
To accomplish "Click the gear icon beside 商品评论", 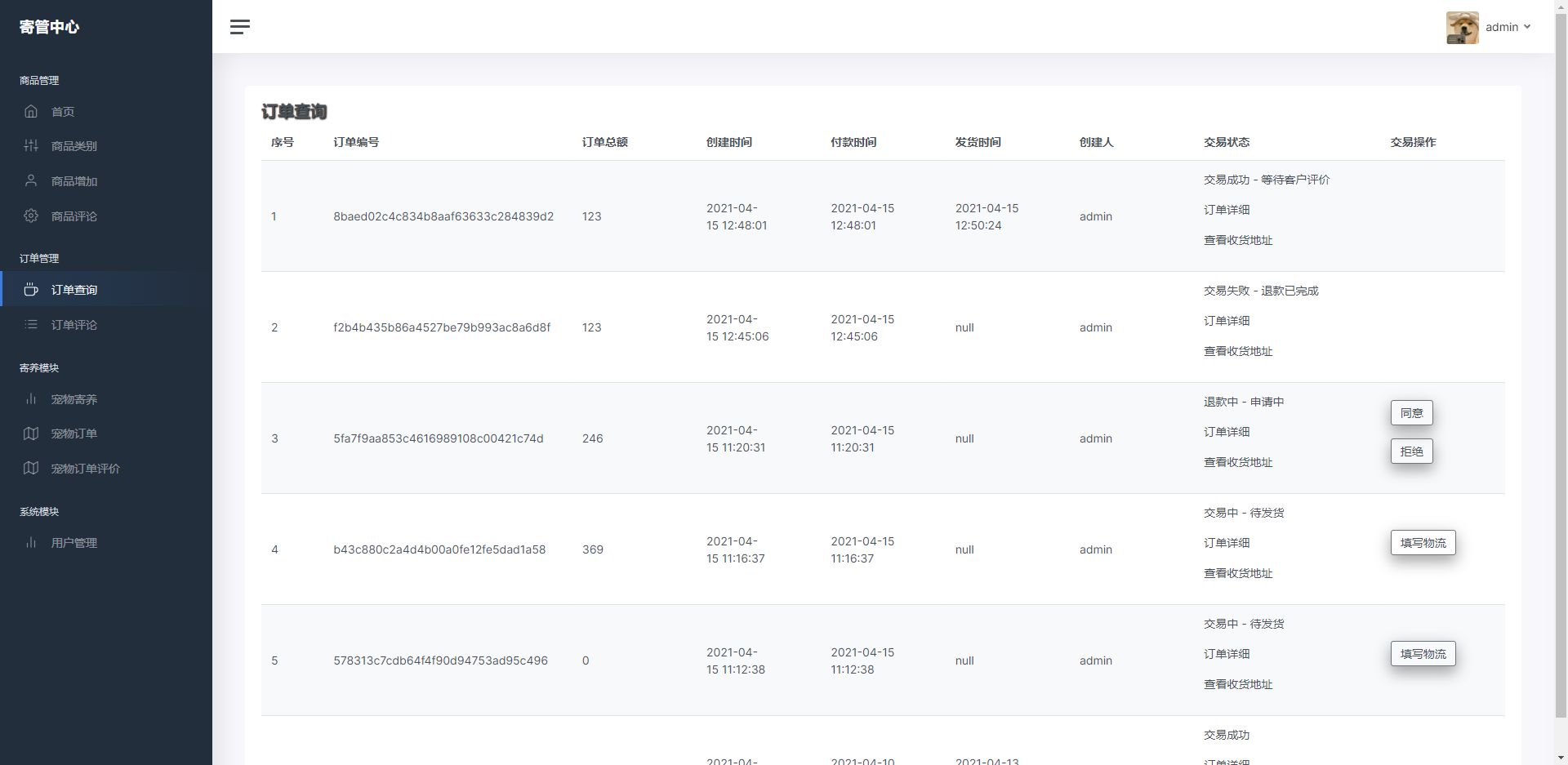I will coord(31,216).
